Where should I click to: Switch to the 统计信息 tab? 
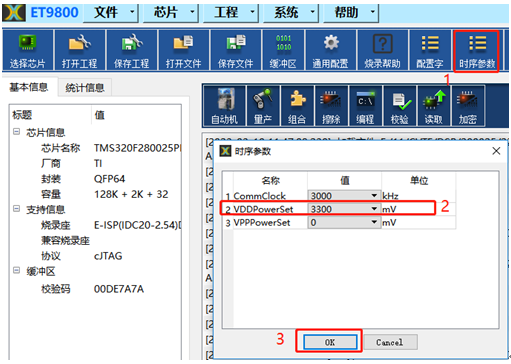pos(85,88)
